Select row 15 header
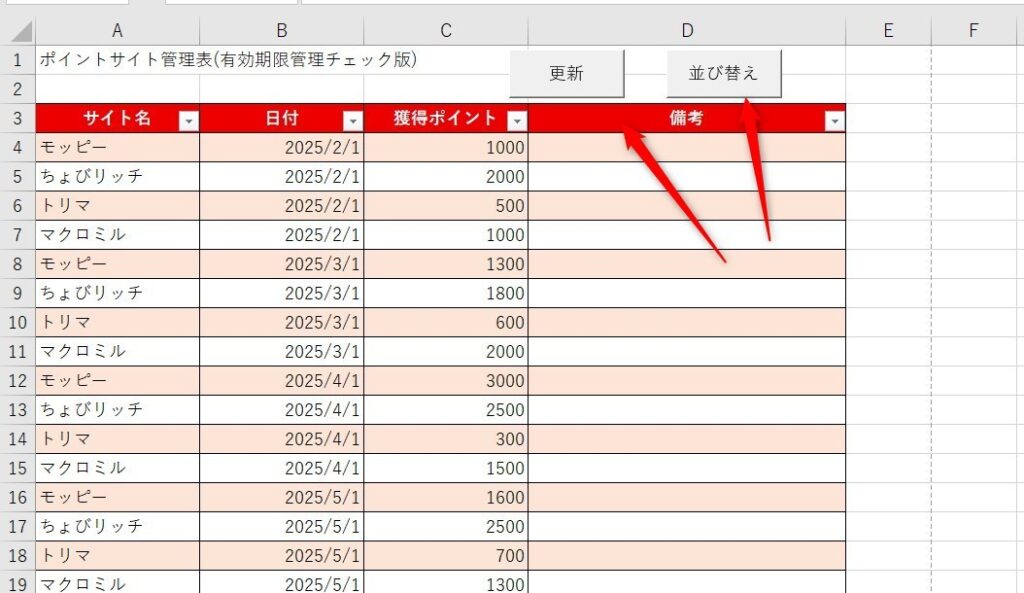Image resolution: width=1024 pixels, height=593 pixels. coord(18,468)
